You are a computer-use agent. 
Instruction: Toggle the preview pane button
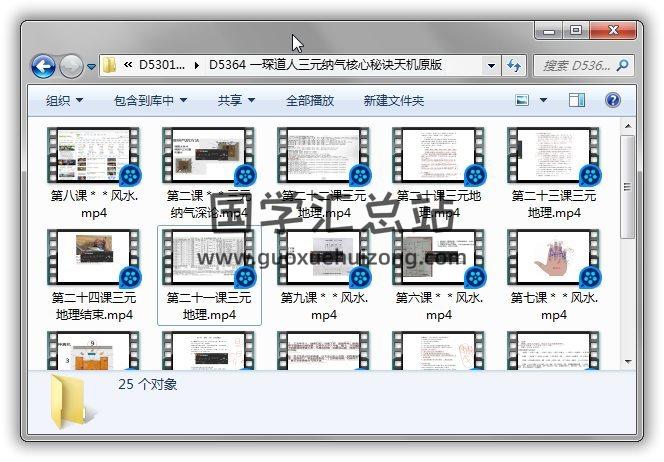(x=577, y=100)
